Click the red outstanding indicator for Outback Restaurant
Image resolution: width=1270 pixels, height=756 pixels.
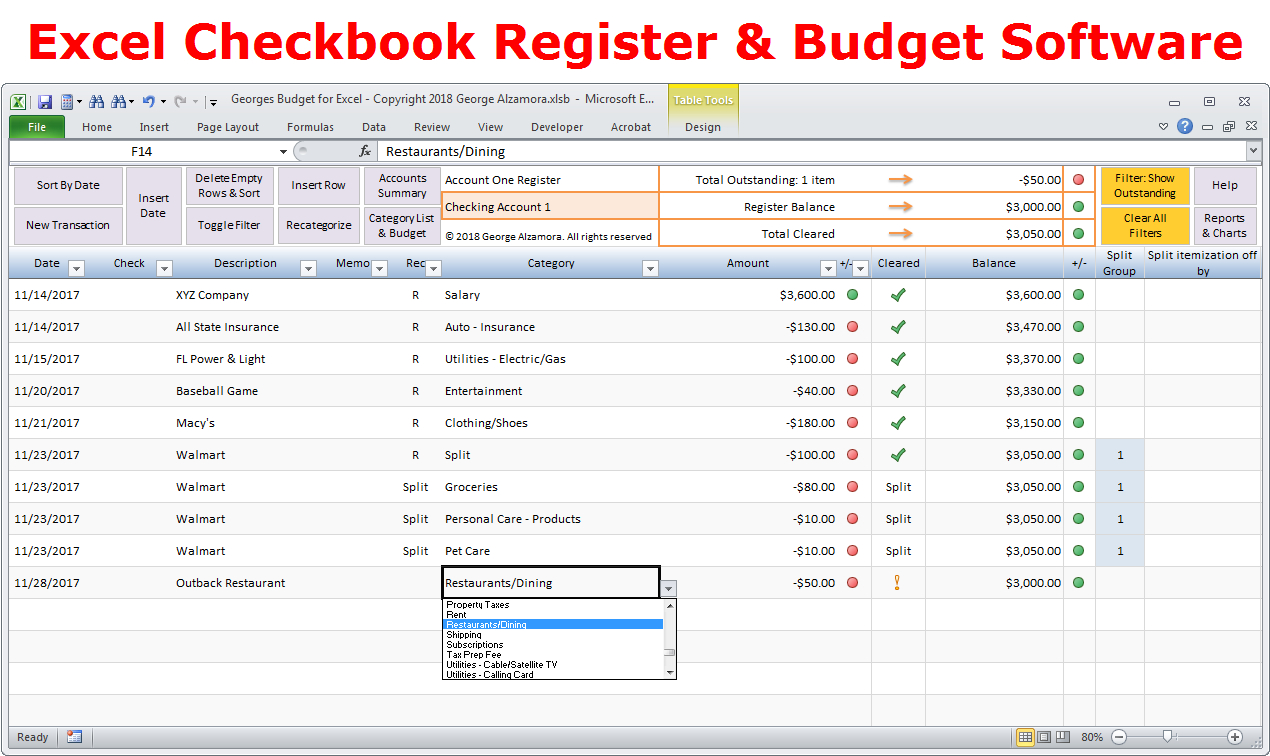coord(852,582)
